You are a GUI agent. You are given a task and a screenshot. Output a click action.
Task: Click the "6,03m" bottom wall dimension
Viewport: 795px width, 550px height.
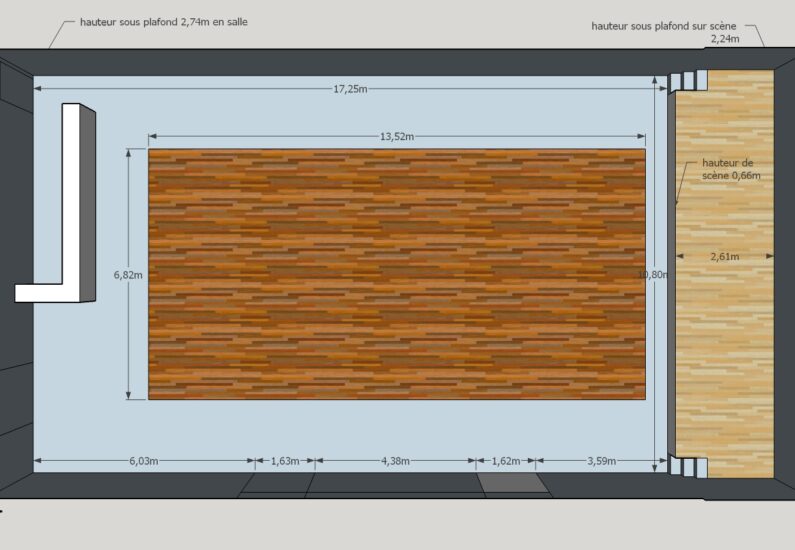point(143,461)
